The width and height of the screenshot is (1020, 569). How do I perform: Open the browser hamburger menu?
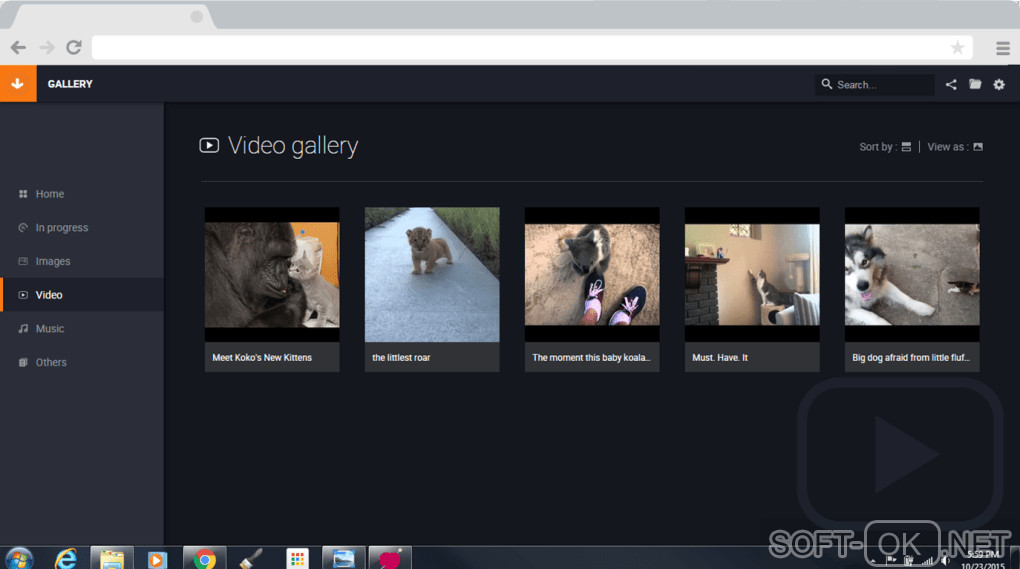(1002, 47)
